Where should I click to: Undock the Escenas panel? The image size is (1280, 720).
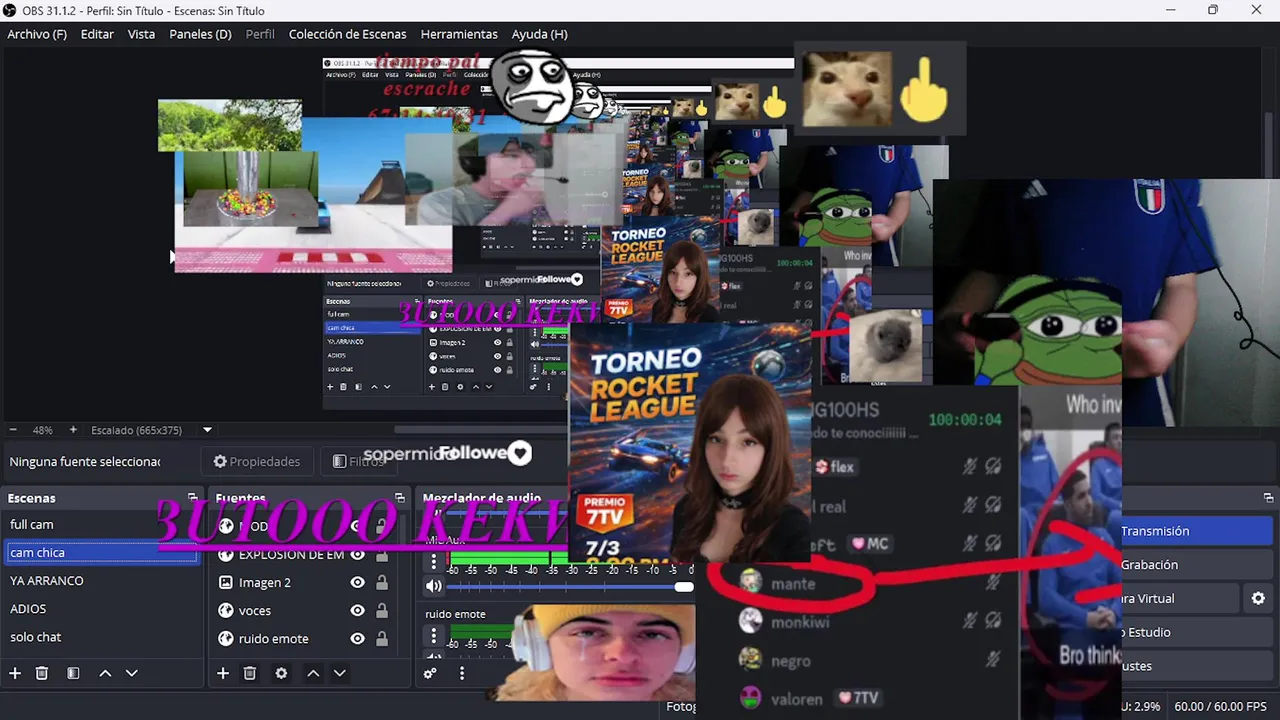[192, 497]
